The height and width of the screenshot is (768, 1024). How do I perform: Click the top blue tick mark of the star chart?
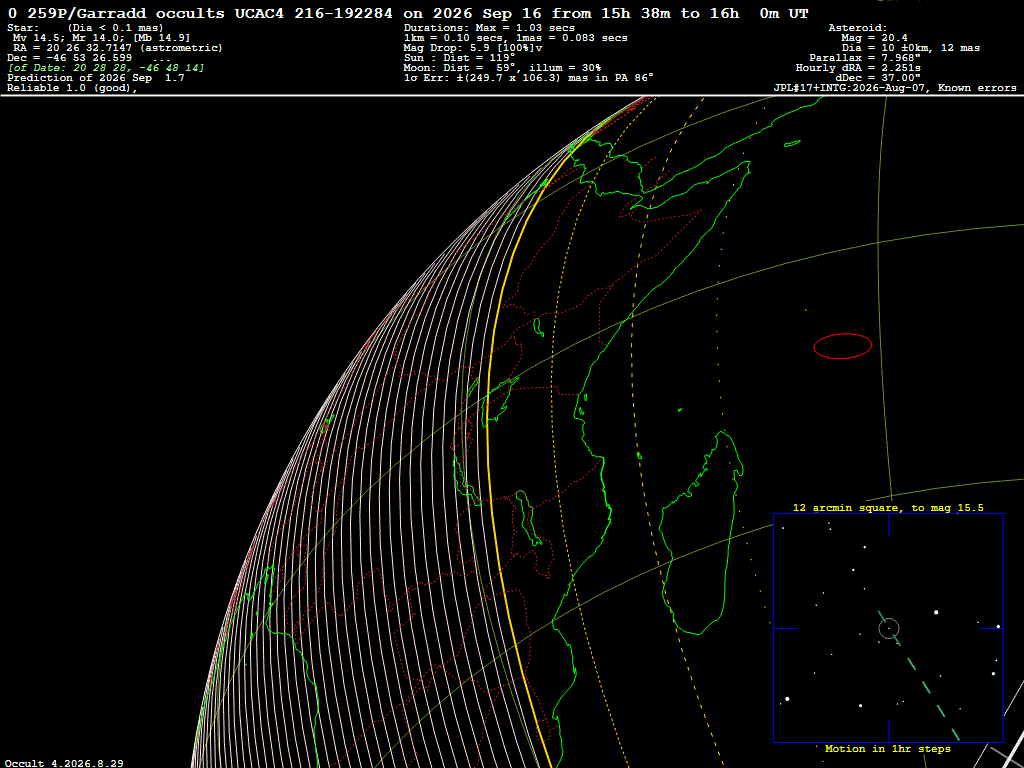tap(889, 525)
